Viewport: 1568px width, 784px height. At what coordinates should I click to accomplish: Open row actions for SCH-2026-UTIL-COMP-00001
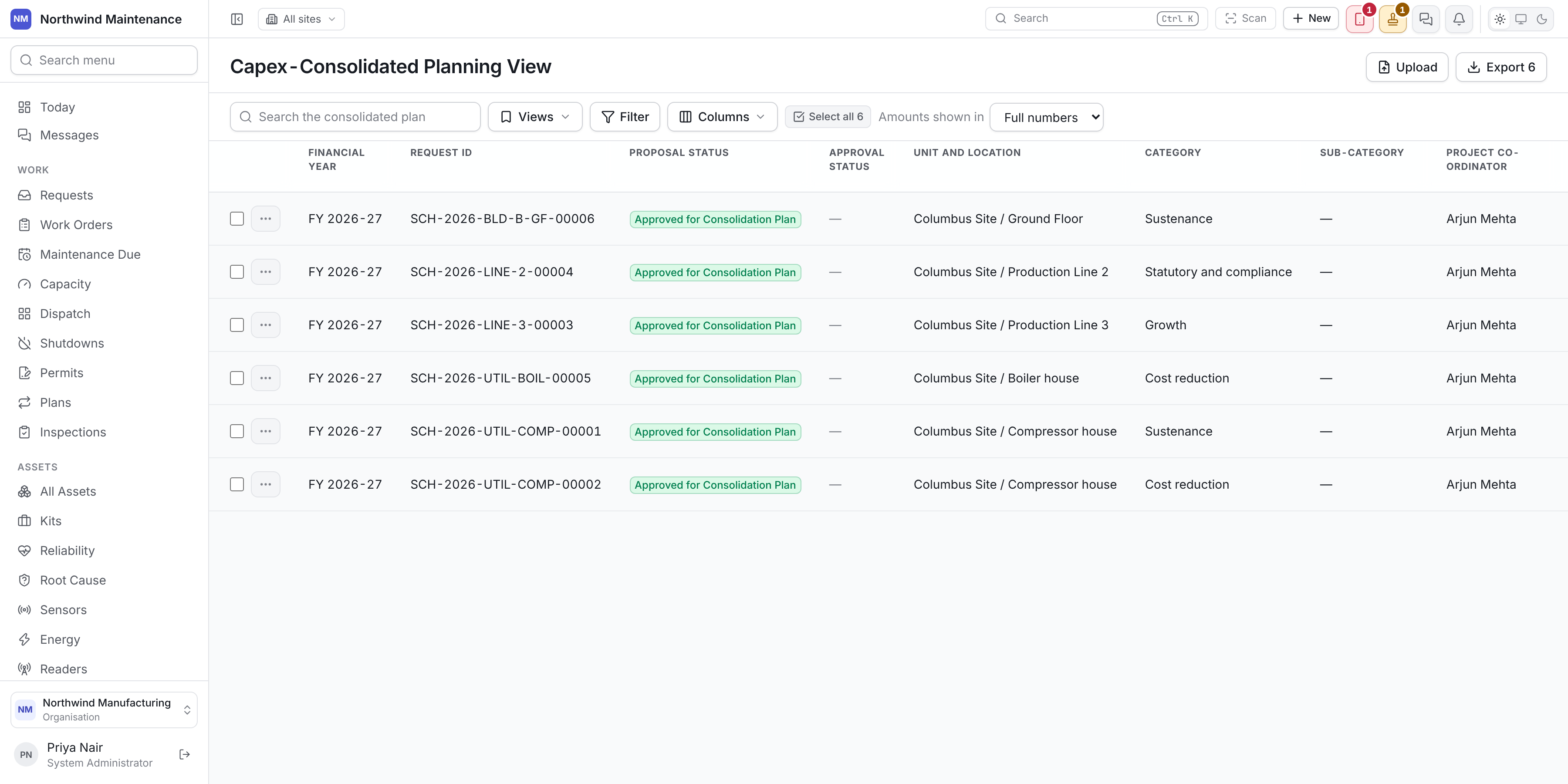pyautogui.click(x=265, y=431)
